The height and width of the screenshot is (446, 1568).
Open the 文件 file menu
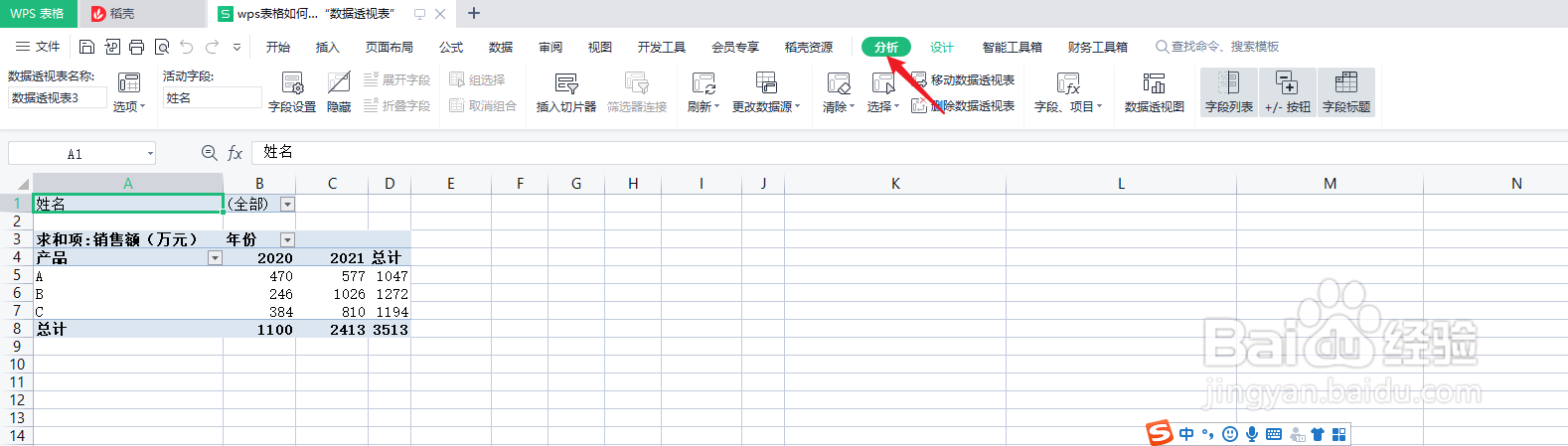(x=38, y=47)
